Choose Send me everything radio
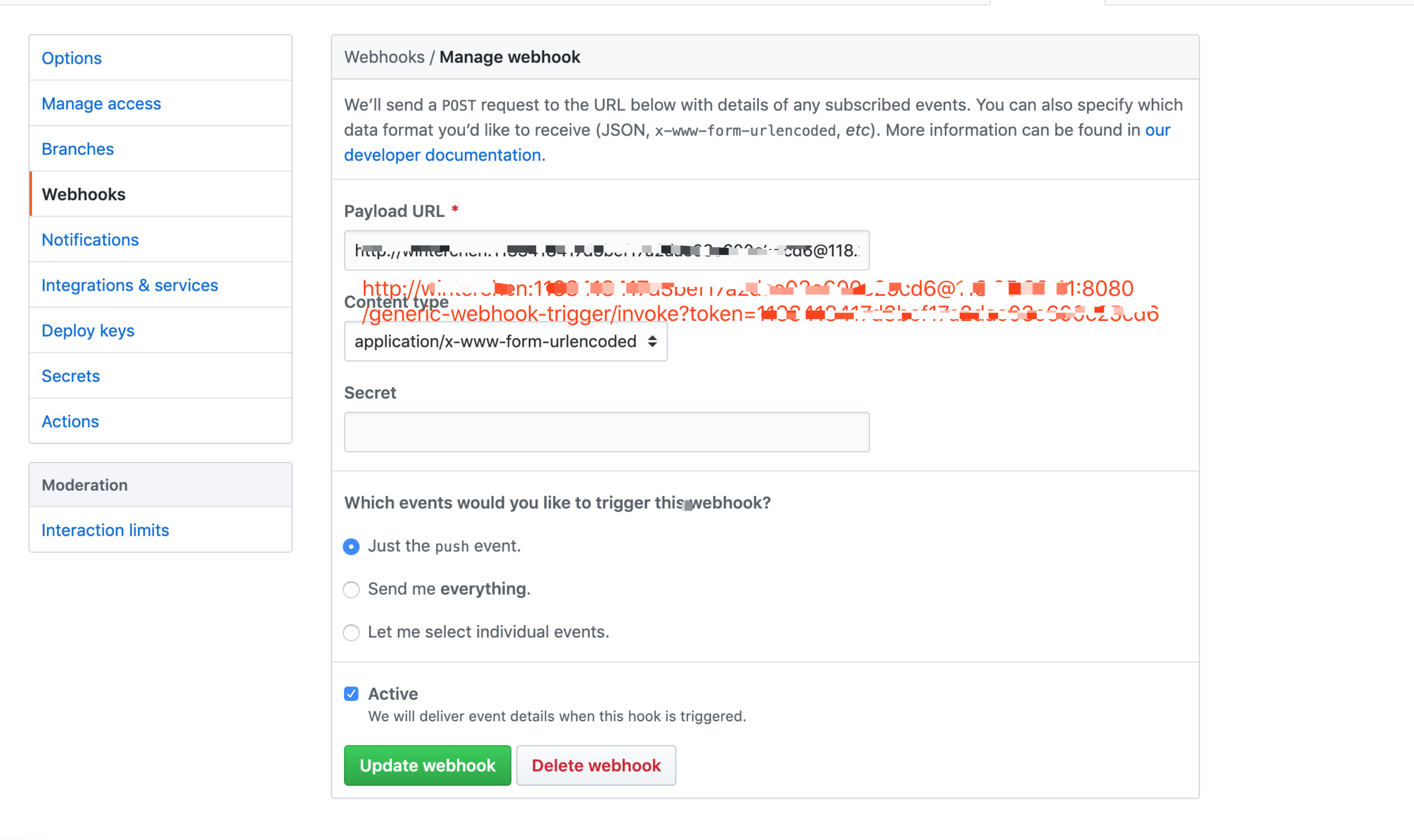 click(x=351, y=589)
